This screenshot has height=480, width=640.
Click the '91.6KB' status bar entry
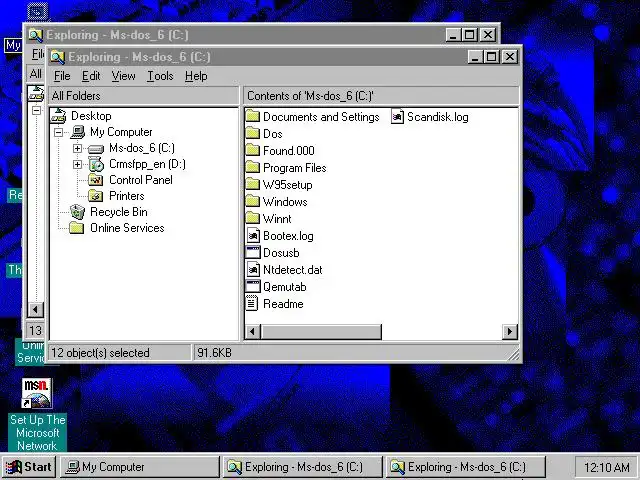[214, 353]
